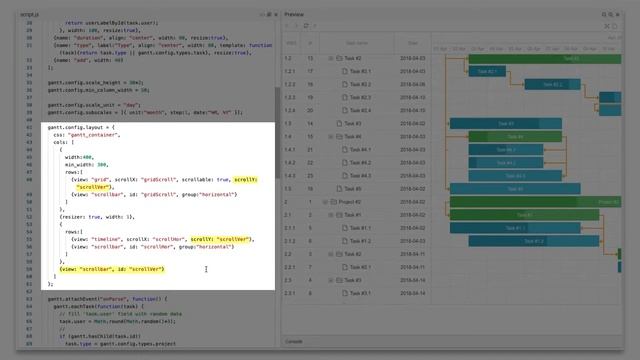The height and width of the screenshot is (360, 640).
Task: Click start date 2018-04-06 of Task #2.2
Action: (413, 84)
